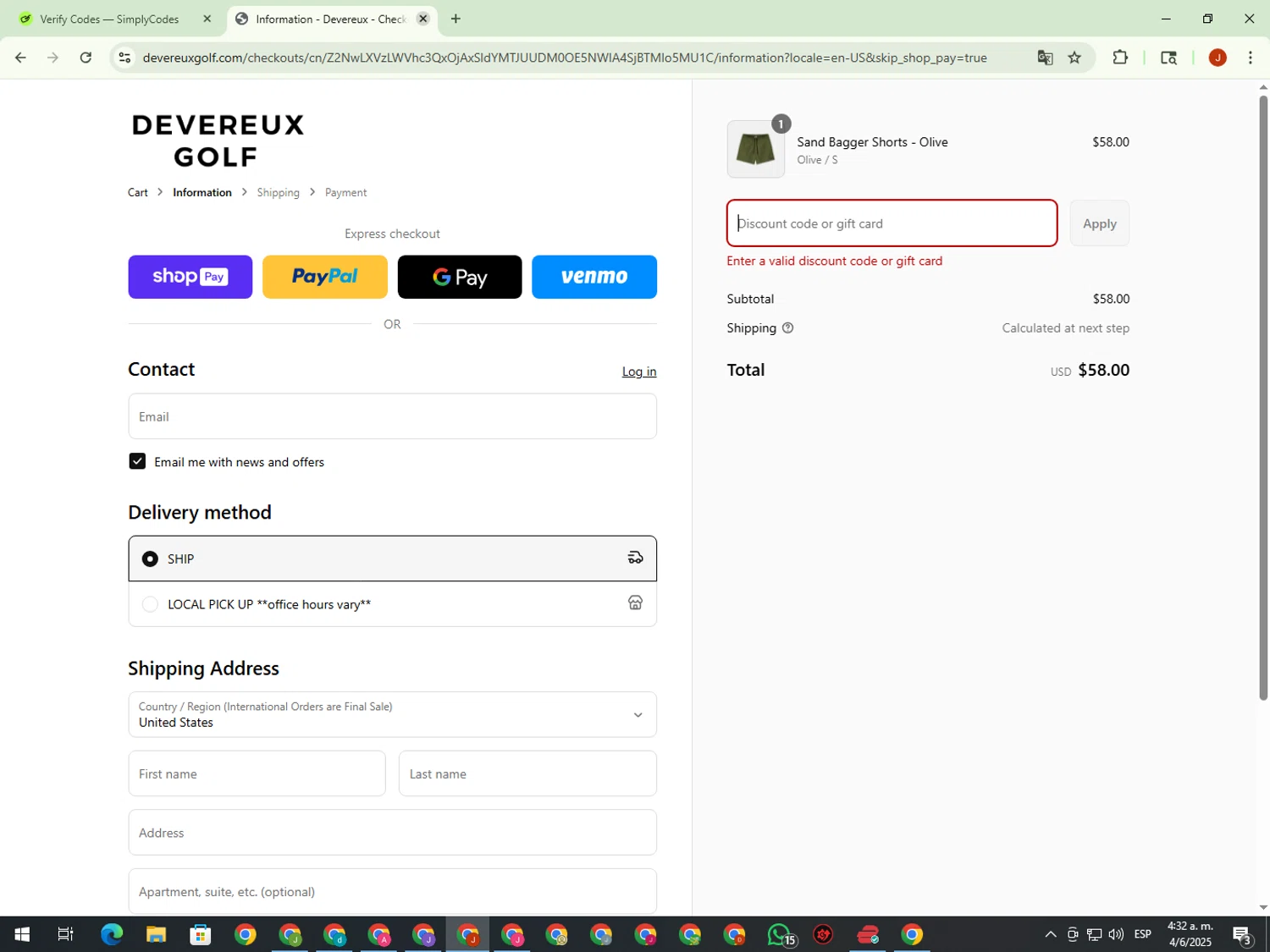This screenshot has height=952, width=1270.
Task: Click the delivery truck icon in SHIP row
Action: tap(635, 558)
